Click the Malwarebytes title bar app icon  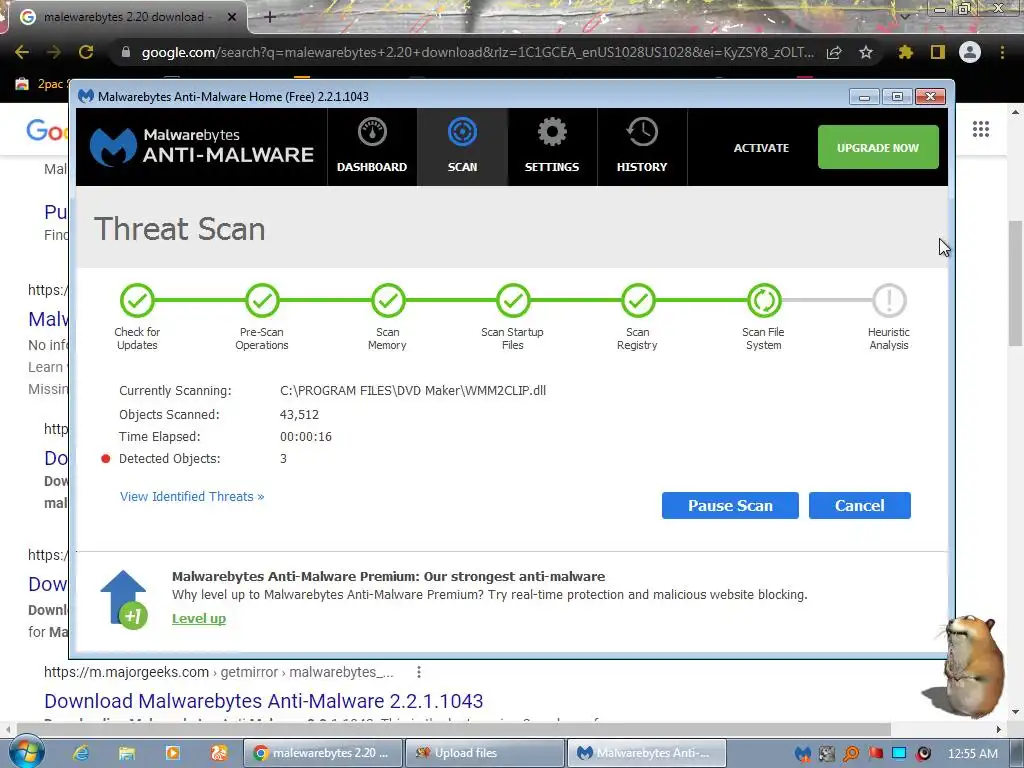click(86, 96)
